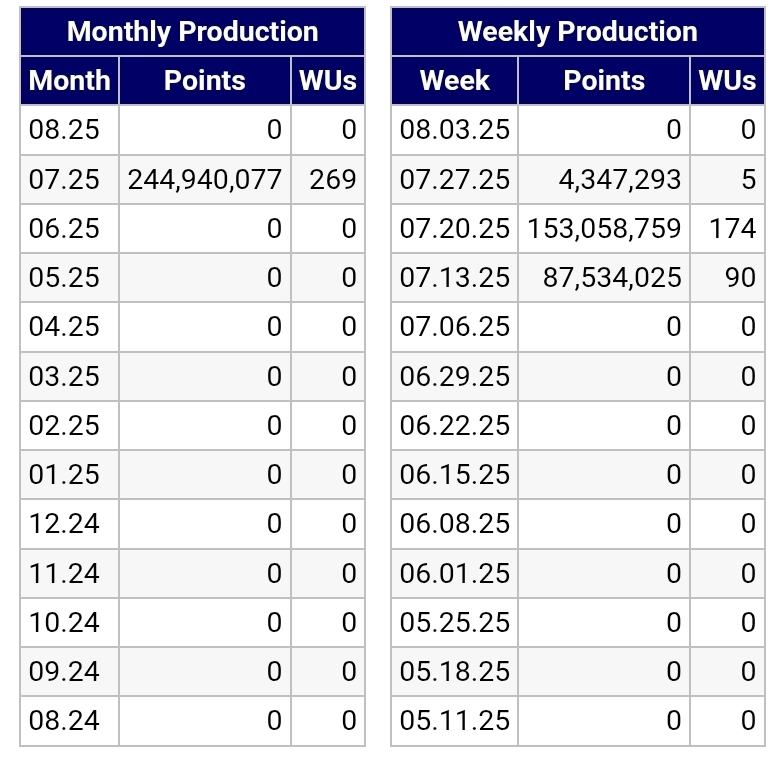Click the Monthly Production table title

pos(192,32)
